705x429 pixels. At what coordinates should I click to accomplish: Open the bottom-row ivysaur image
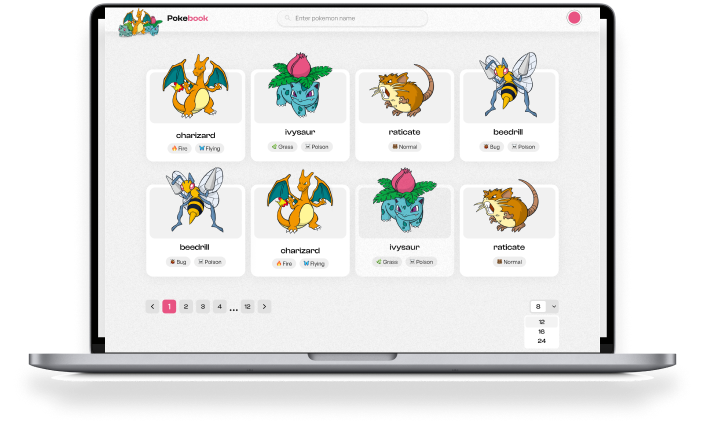click(x=404, y=200)
